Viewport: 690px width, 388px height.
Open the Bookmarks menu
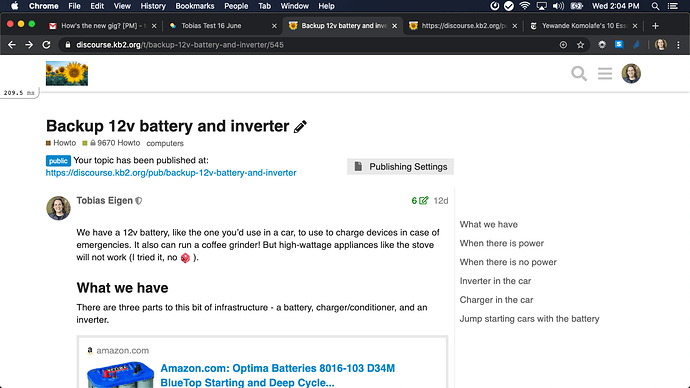click(195, 6)
